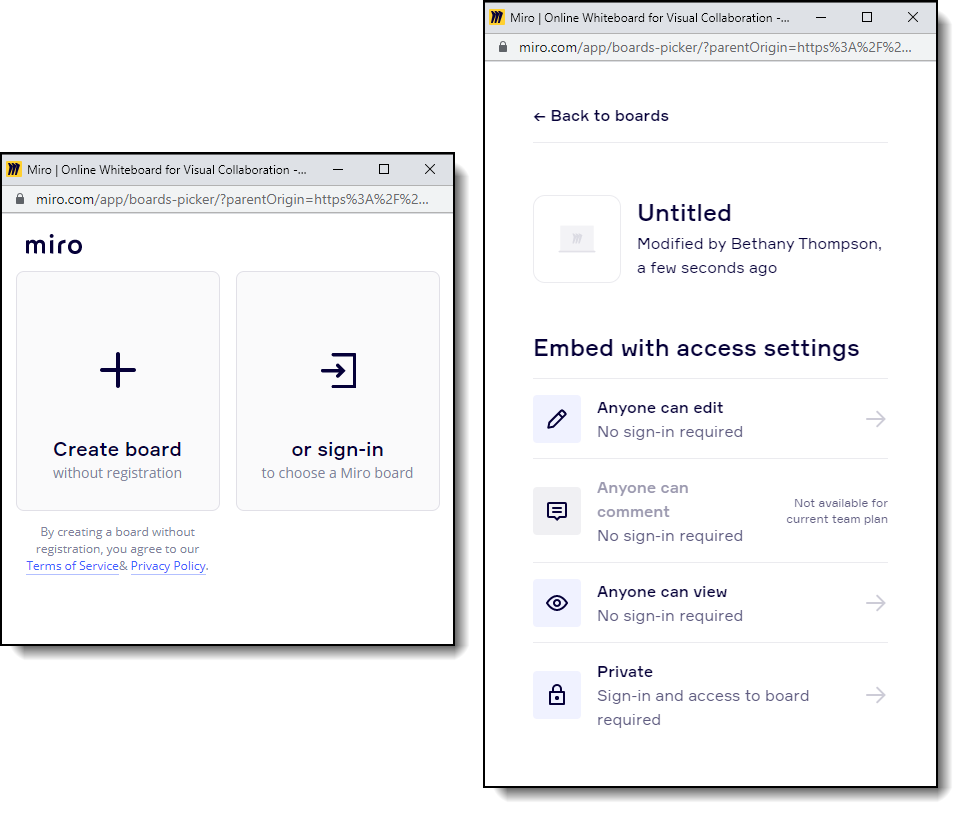Click the plus icon to create board
The image size is (963, 813).
(x=118, y=370)
